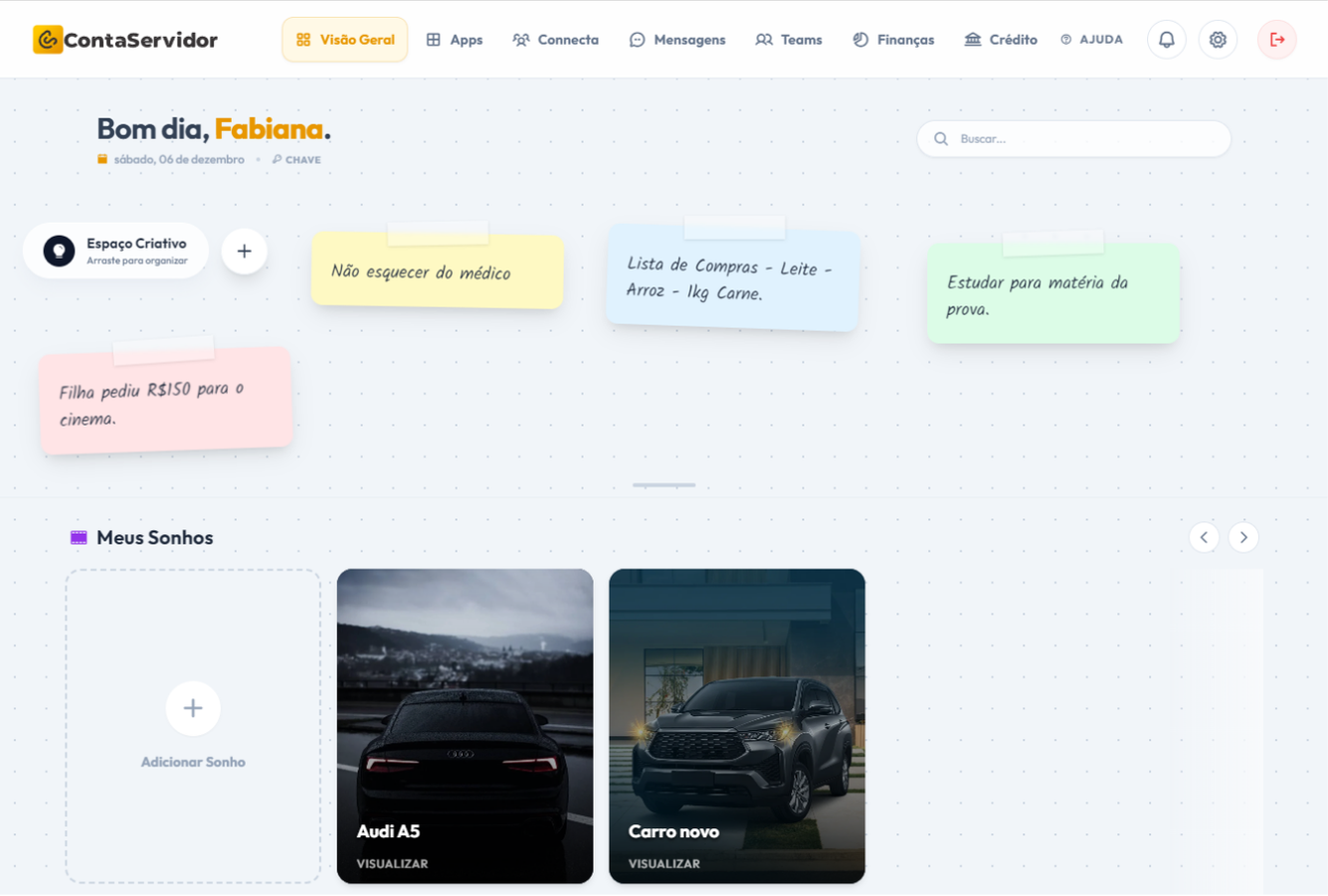Select the Connecta people icon
1328x896 pixels.
tap(520, 39)
